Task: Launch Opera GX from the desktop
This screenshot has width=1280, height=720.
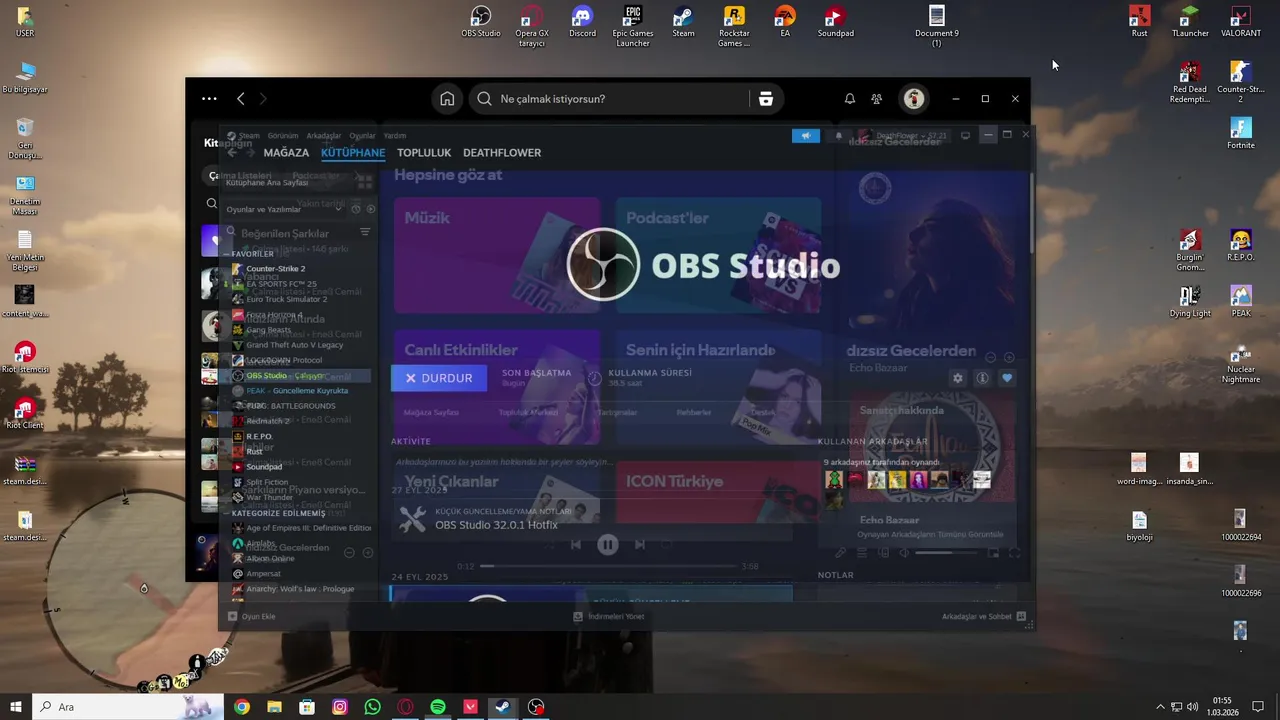Action: point(531,26)
